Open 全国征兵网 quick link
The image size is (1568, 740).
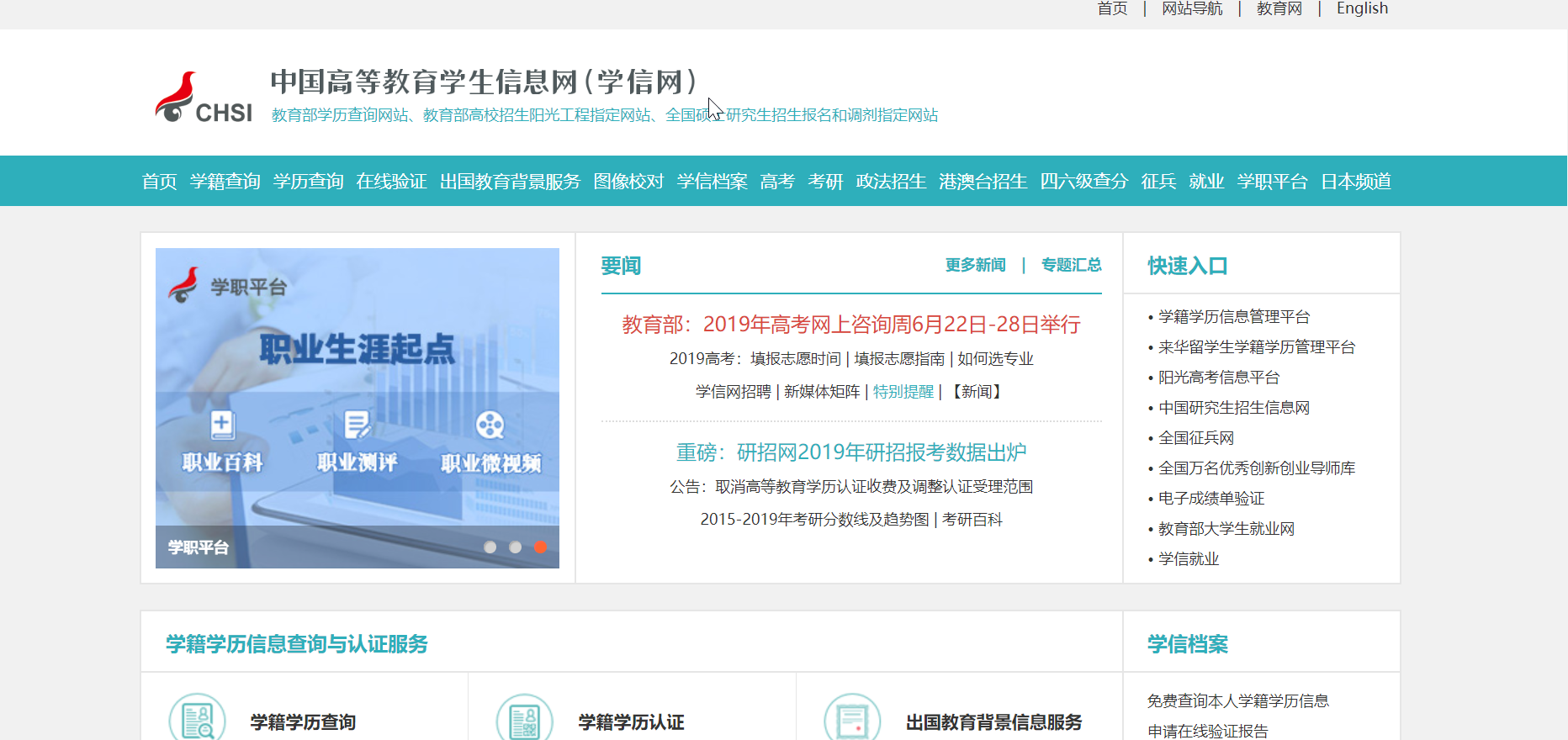point(1196,438)
